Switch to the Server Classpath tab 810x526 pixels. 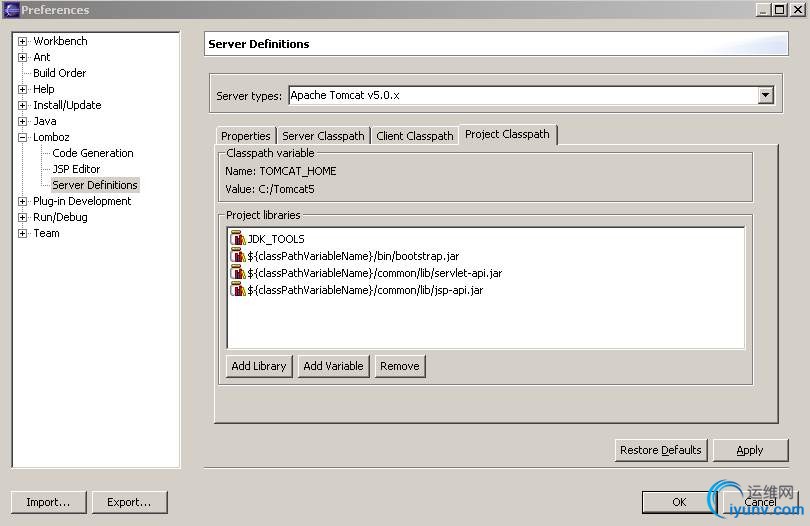323,136
